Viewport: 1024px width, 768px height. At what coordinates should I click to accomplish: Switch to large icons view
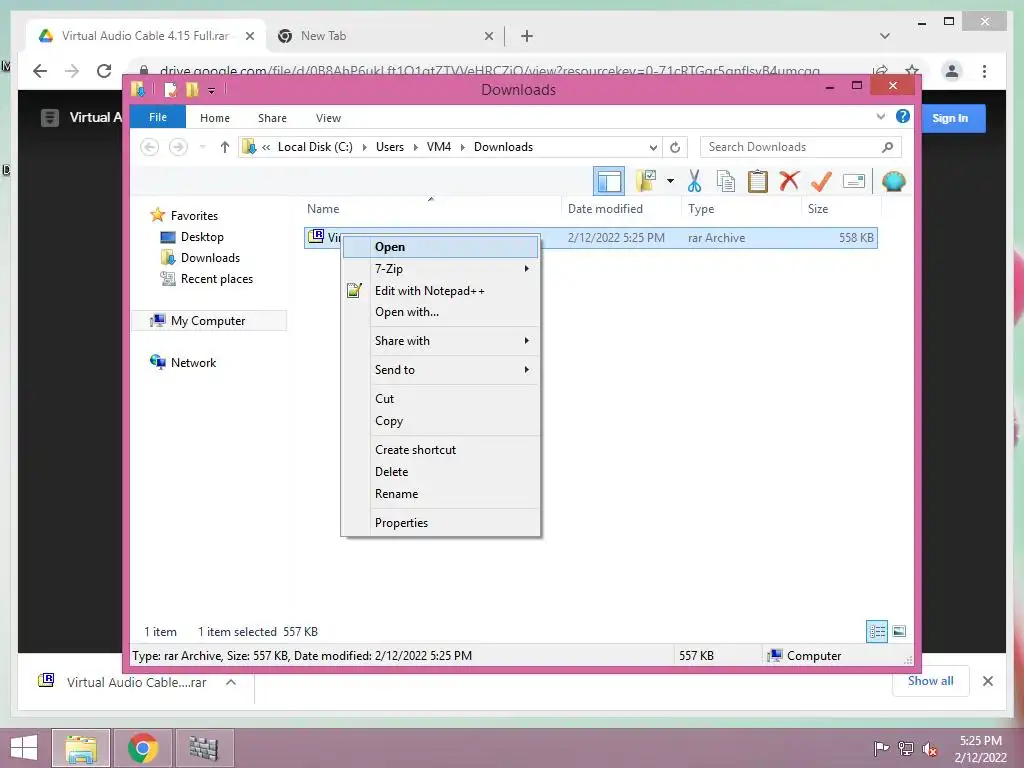point(899,631)
